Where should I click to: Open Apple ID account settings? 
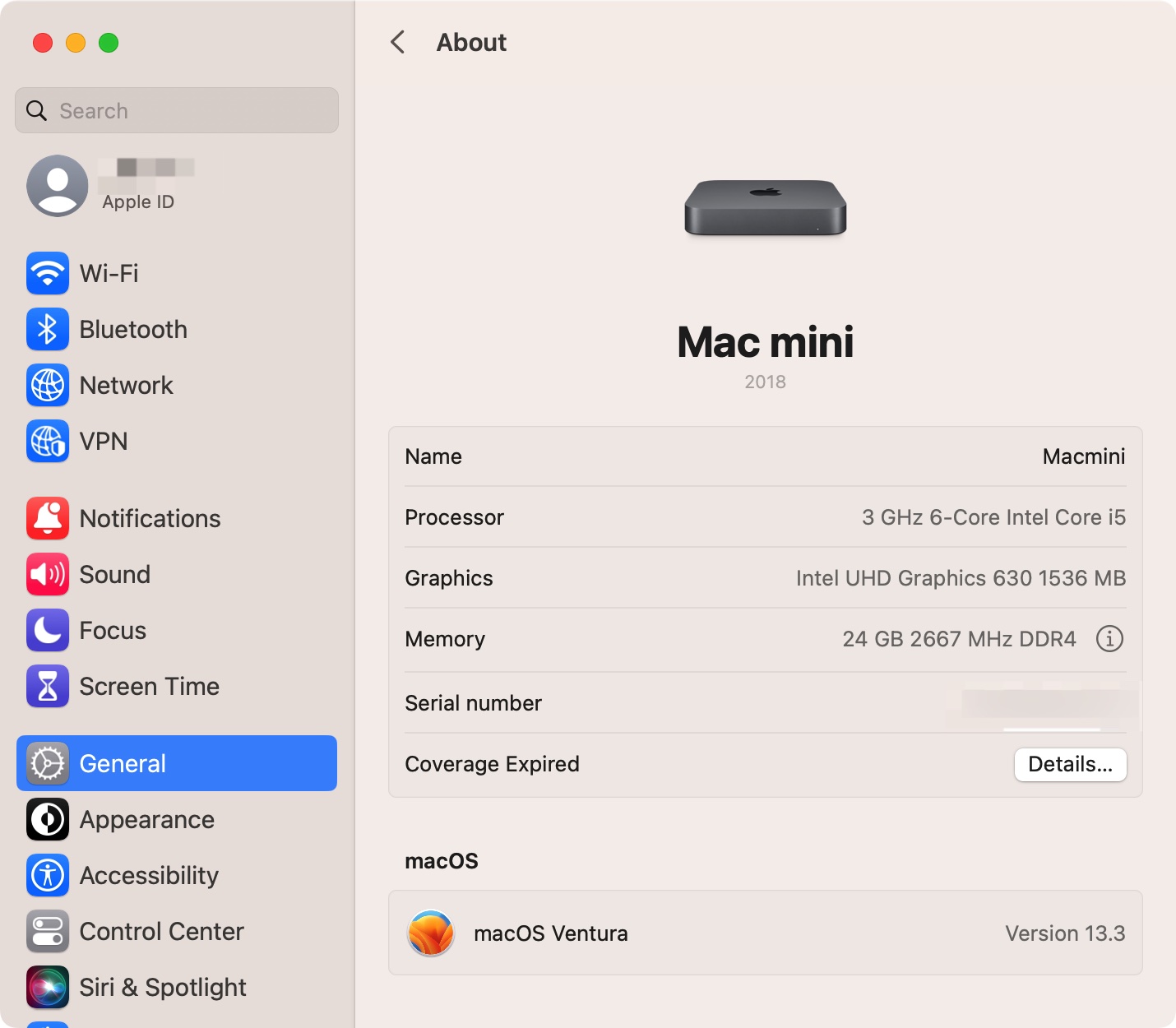177,186
